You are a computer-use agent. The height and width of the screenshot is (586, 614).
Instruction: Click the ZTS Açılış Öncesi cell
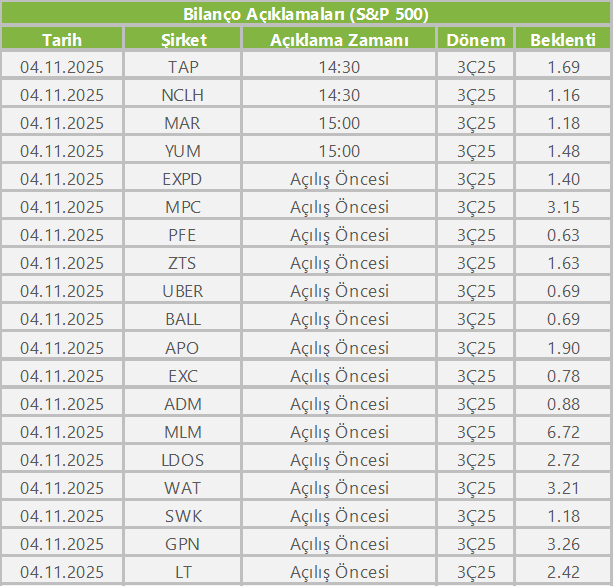coord(339,263)
